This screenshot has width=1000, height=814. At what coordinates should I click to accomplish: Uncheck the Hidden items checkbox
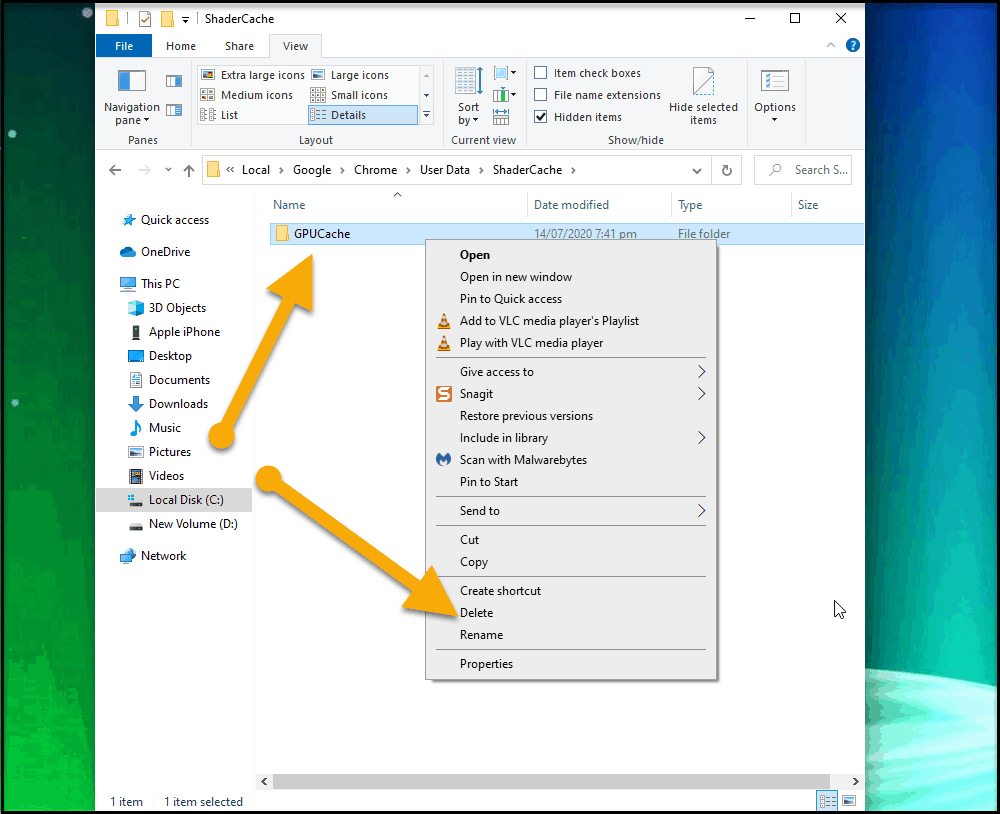(541, 117)
